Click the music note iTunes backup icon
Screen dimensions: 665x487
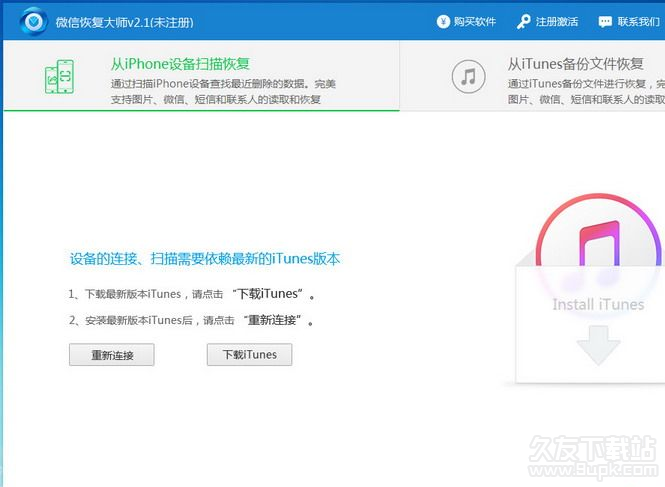click(x=469, y=77)
